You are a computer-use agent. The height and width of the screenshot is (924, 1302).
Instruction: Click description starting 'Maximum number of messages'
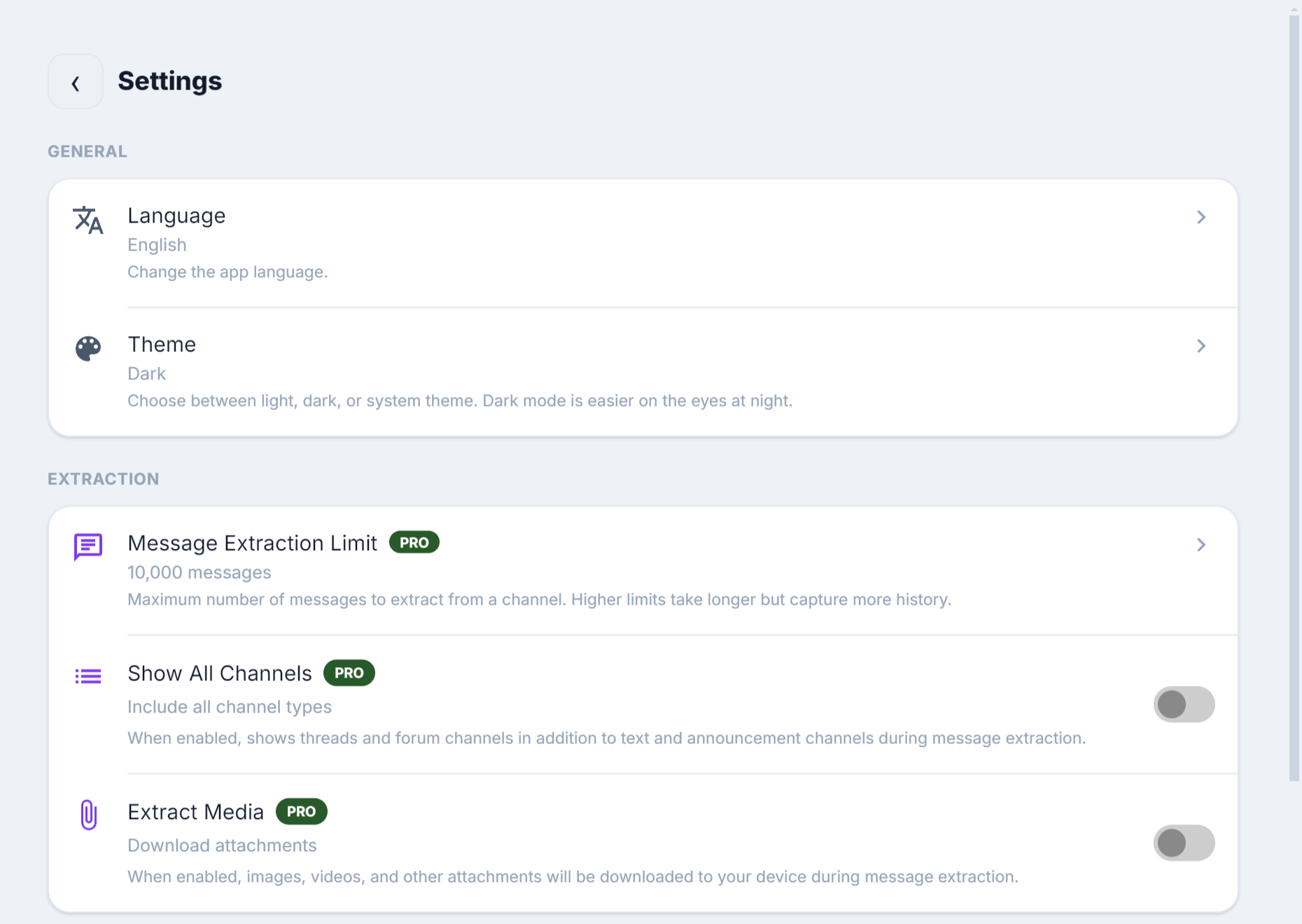tap(540, 600)
